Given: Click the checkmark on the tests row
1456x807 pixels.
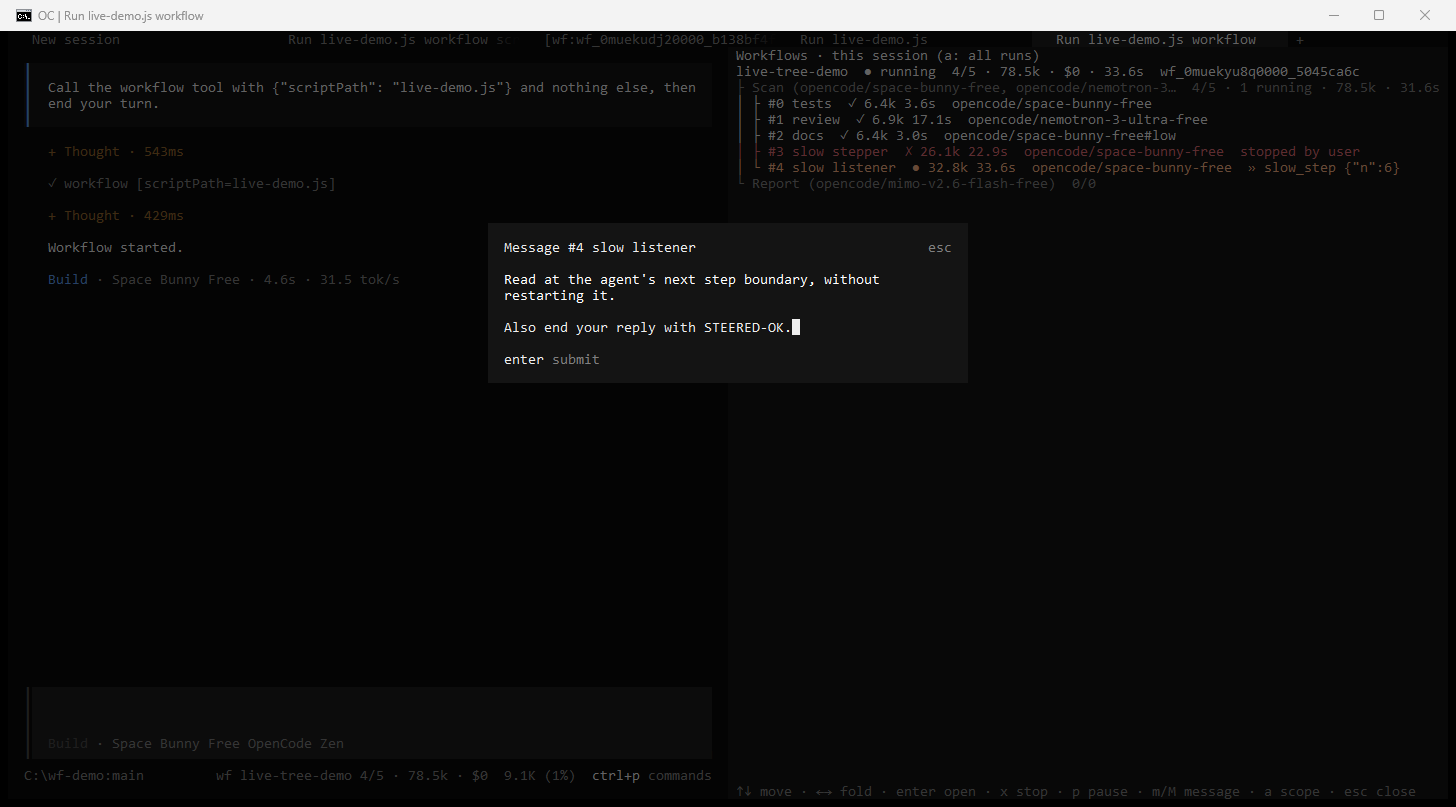Looking at the screenshot, I should click(852, 104).
